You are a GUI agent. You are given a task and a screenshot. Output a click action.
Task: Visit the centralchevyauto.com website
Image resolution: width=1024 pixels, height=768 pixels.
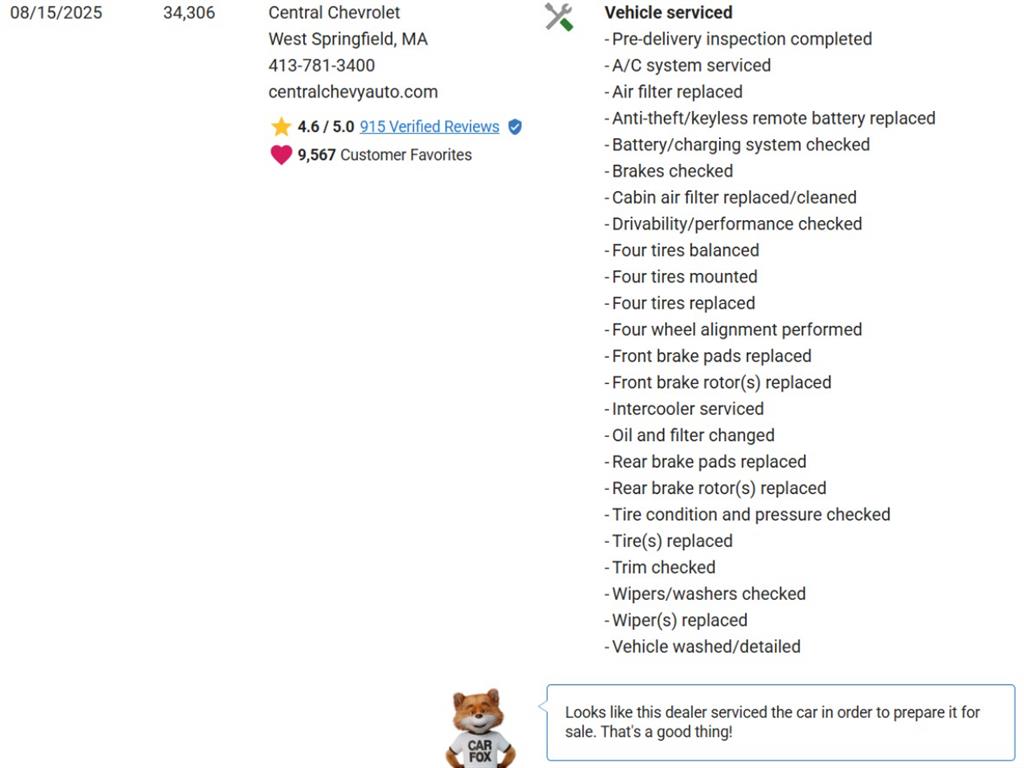click(x=353, y=92)
